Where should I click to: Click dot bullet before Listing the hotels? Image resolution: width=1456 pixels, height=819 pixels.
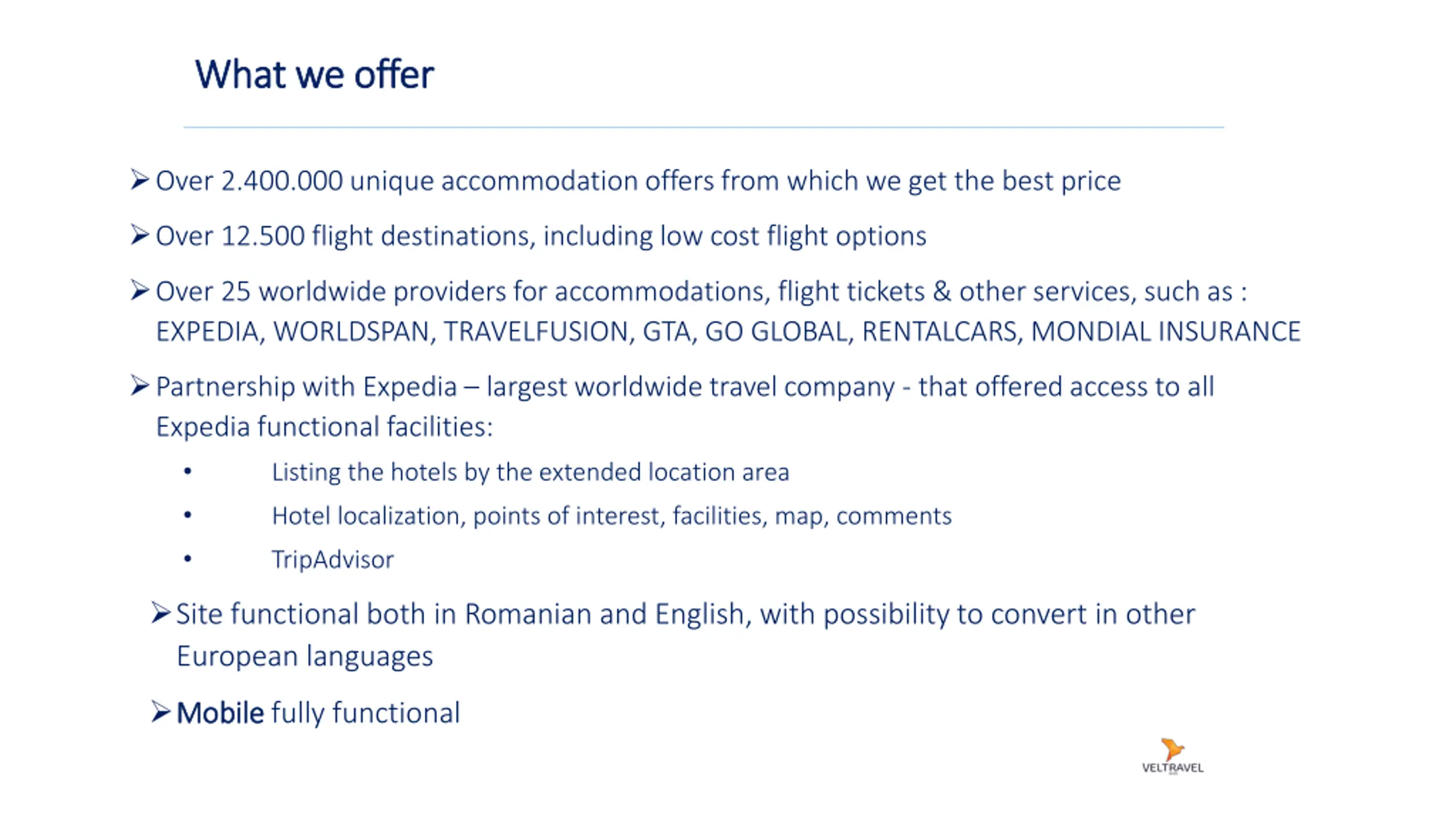188,471
